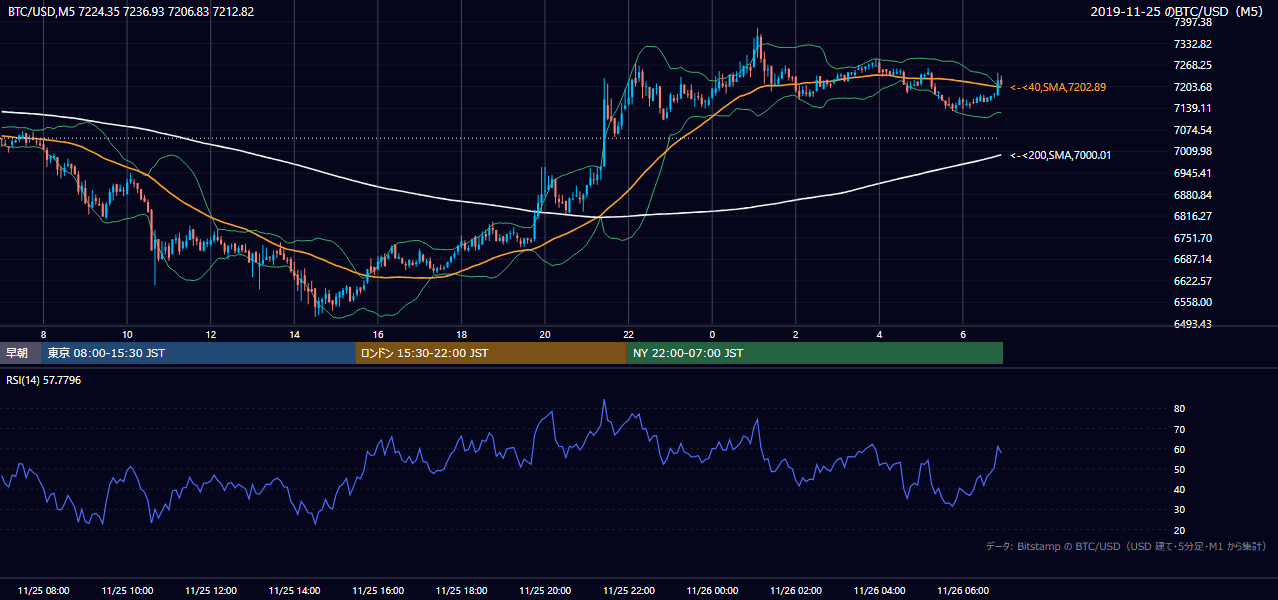The image size is (1278, 600).
Task: Click the RSI axis value 40
Action: 1180,489
